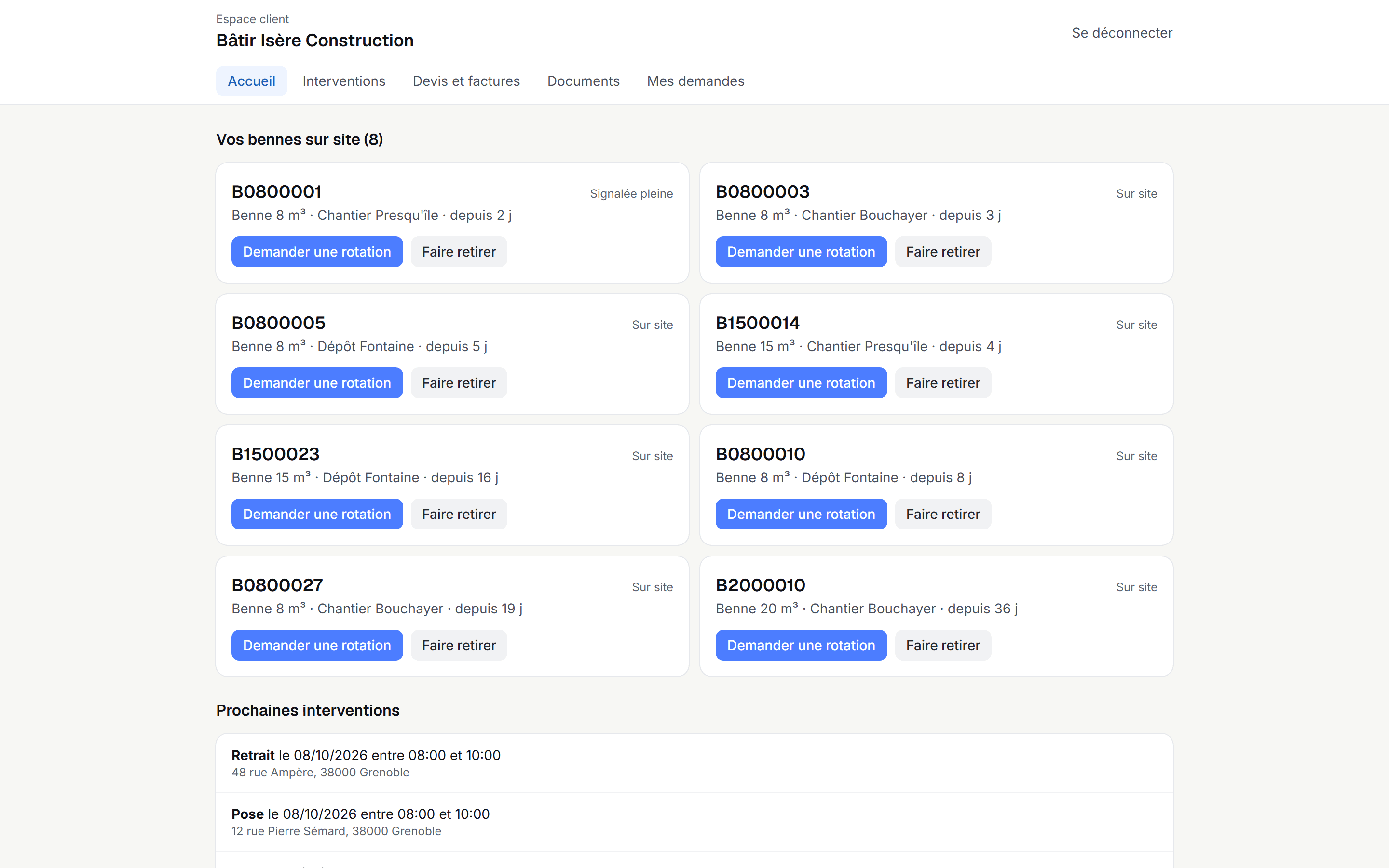Click Faire retirer for B1500014

pos(943,383)
